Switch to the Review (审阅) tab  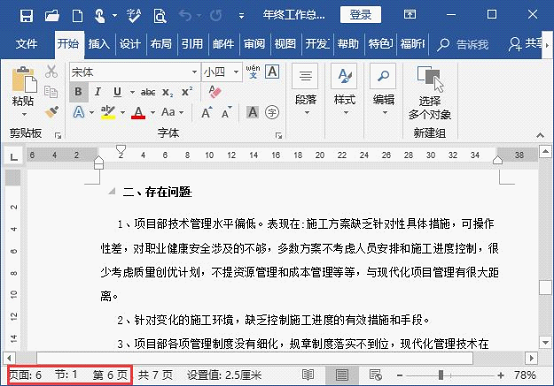(x=254, y=44)
